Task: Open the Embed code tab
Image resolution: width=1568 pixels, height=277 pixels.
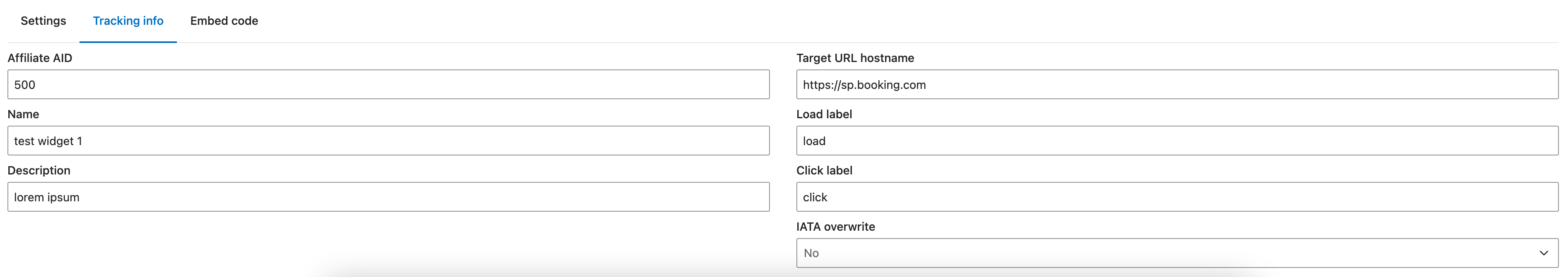Action: click(x=224, y=21)
